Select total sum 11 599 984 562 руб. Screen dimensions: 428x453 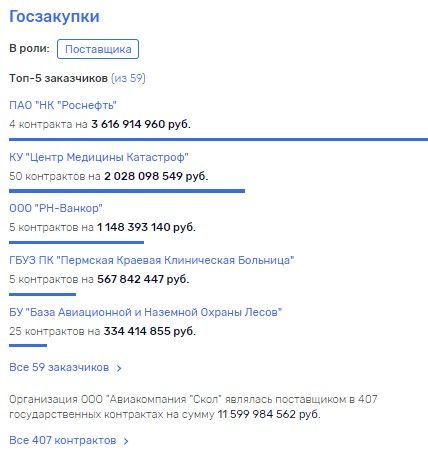pyautogui.click(x=269, y=414)
